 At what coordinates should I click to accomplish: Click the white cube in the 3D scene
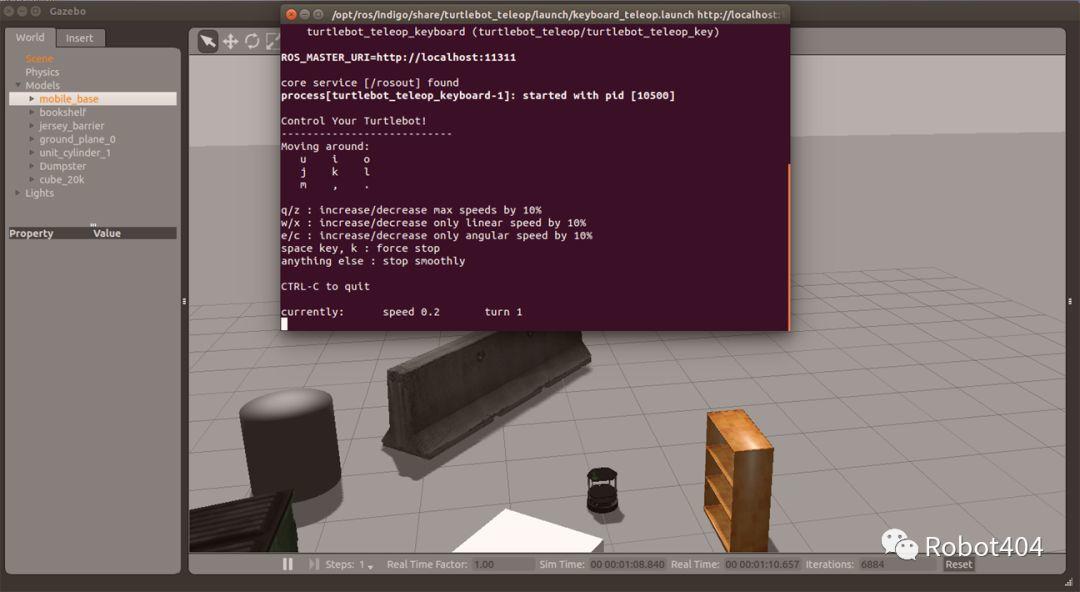click(x=528, y=531)
